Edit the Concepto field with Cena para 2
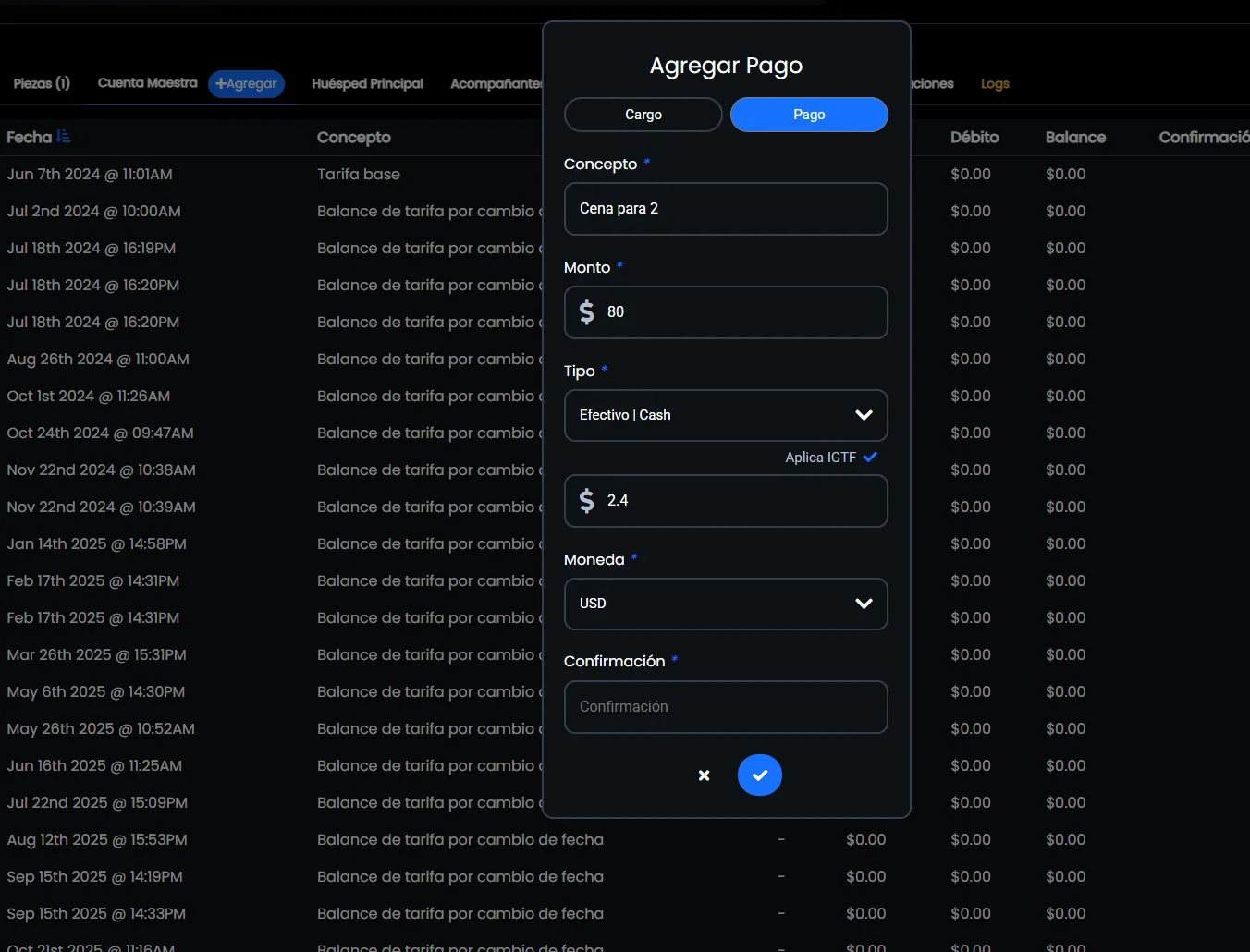The width and height of the screenshot is (1250, 952). (x=726, y=208)
